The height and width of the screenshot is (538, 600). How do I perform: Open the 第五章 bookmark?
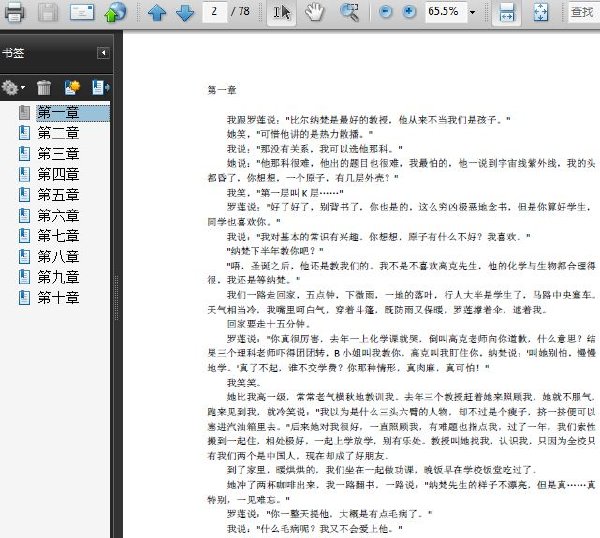tap(58, 195)
